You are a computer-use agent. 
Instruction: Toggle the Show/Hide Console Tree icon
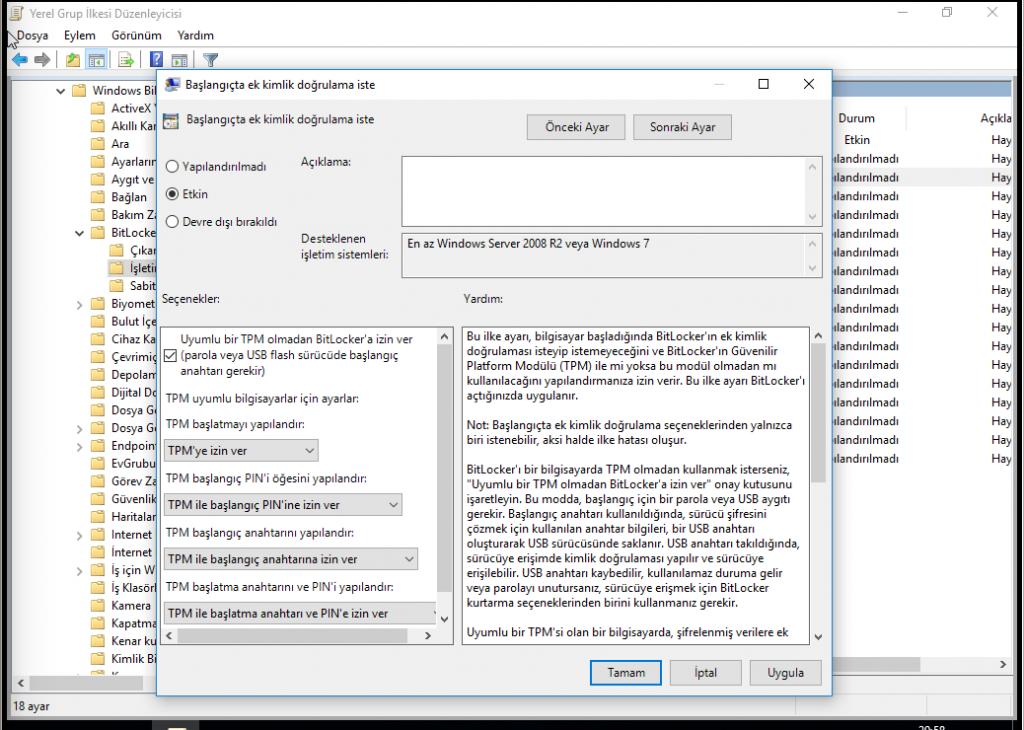[x=97, y=60]
